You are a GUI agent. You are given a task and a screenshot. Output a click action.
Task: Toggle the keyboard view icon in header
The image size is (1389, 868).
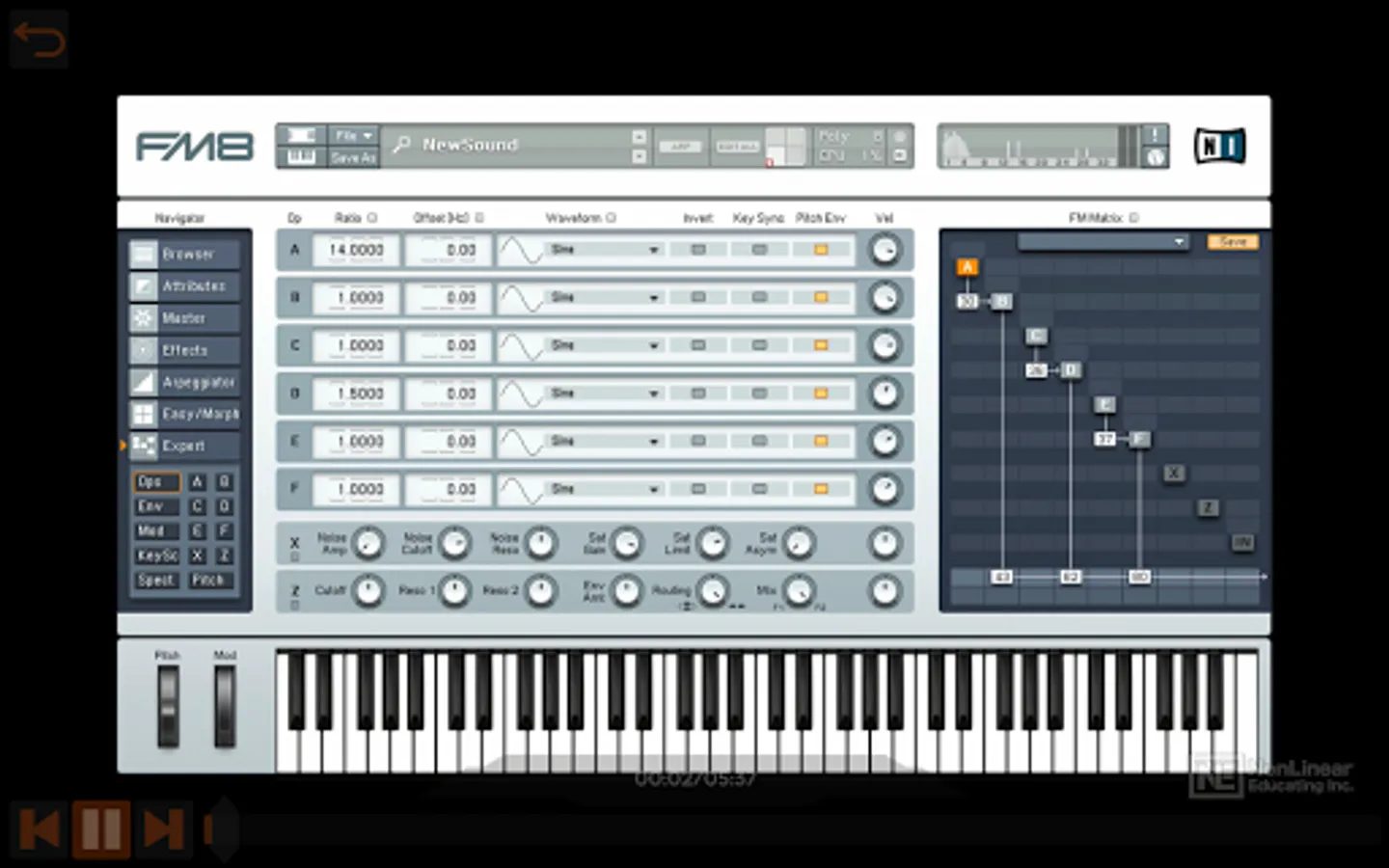pos(302,157)
